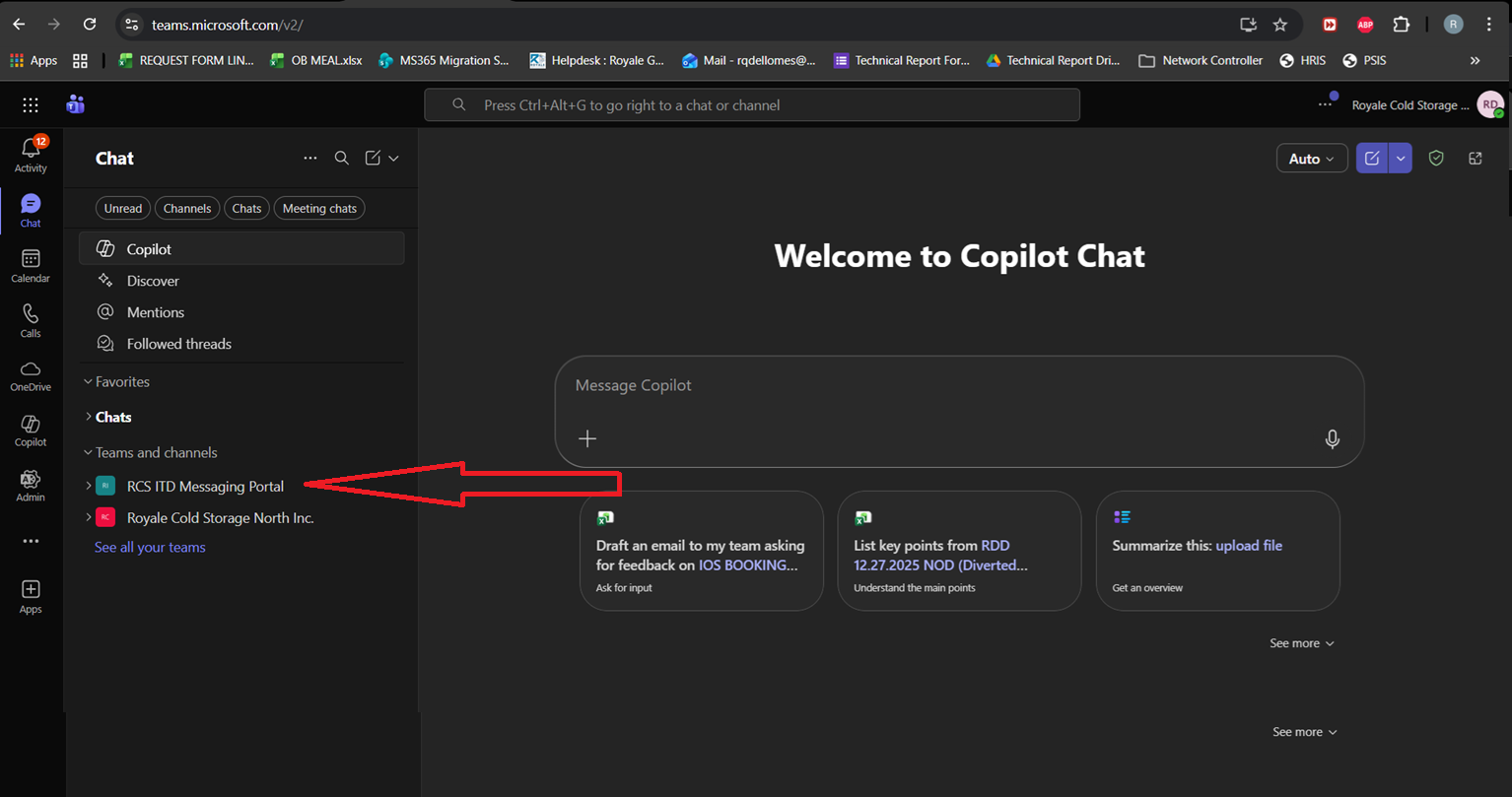Viewport: 1512px width, 797px height.
Task: Click the address bar URL
Action: pos(227,25)
